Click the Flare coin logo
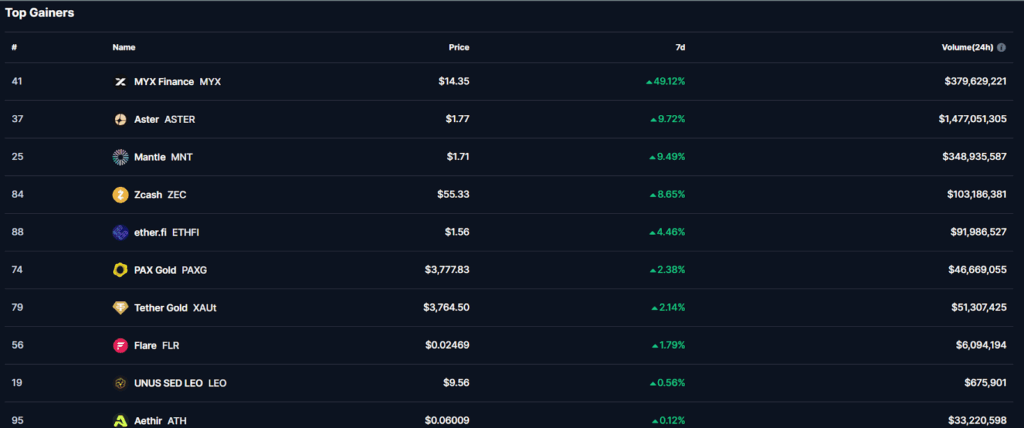Screen dimensions: 1024x428 click(120, 345)
